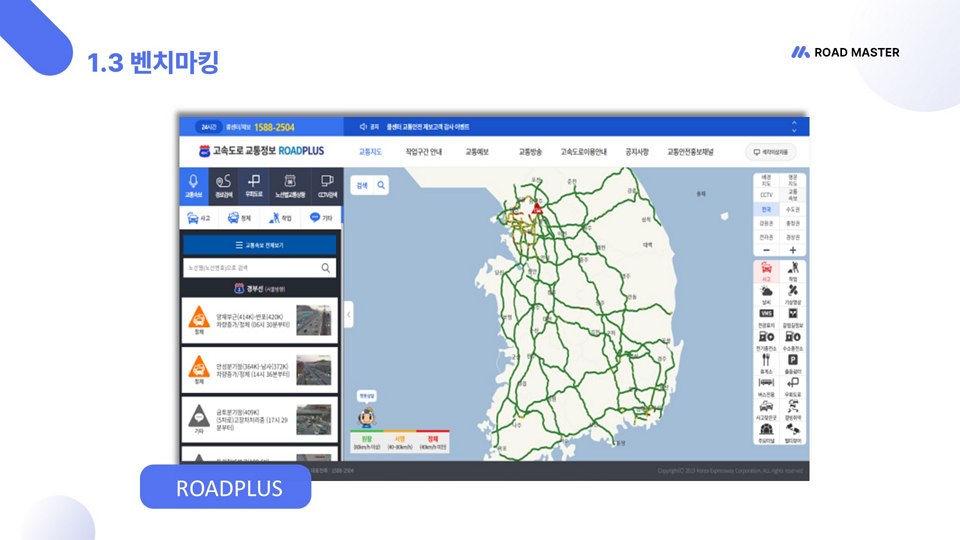Switch to 배경지도 base map
Image resolution: width=960 pixels, height=540 pixels.
(x=766, y=181)
